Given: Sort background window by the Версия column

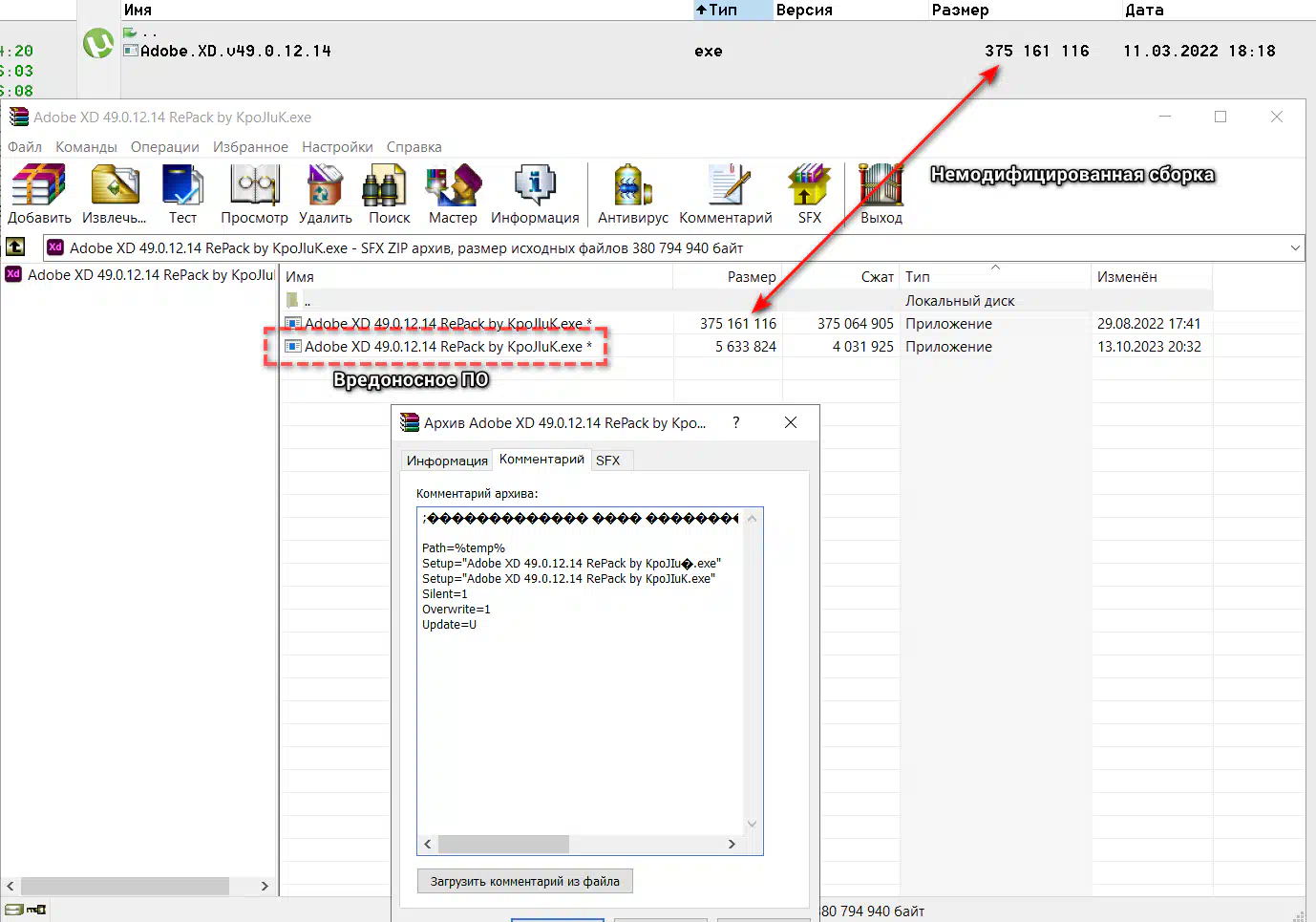Looking at the screenshot, I should [x=850, y=10].
